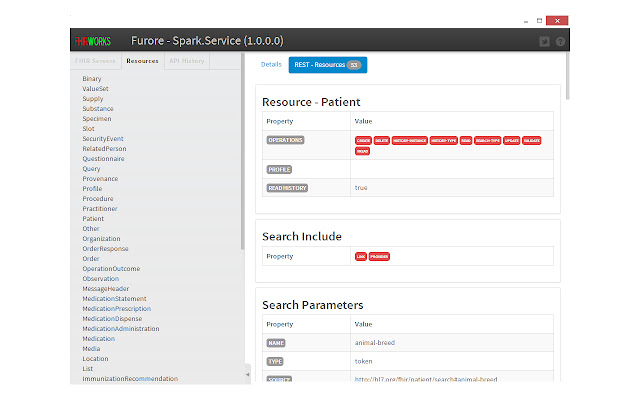Select Slot in the resource list
The width and height of the screenshot is (640, 400).
tap(88, 129)
